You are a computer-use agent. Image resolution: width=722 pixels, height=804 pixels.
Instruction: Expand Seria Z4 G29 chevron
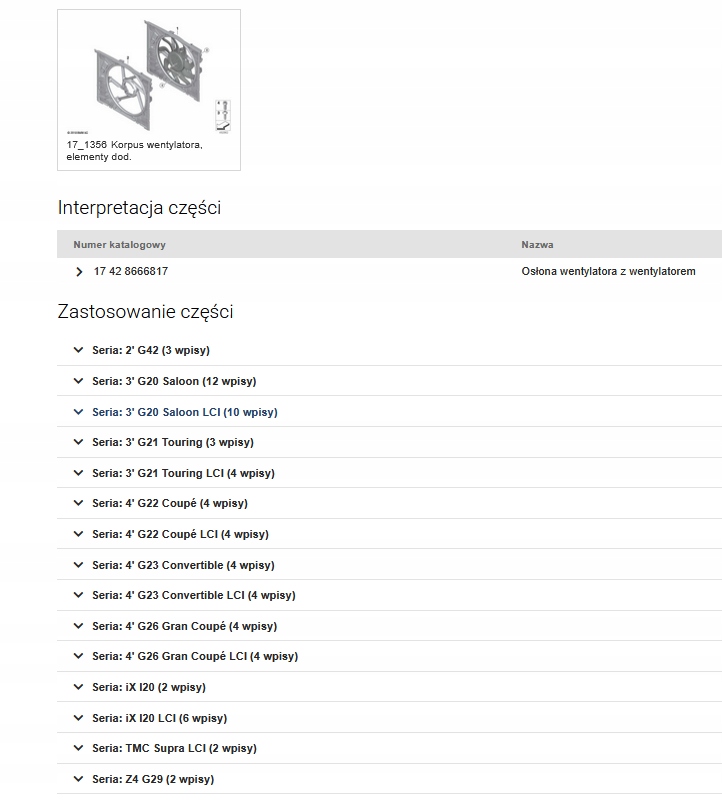(x=79, y=779)
